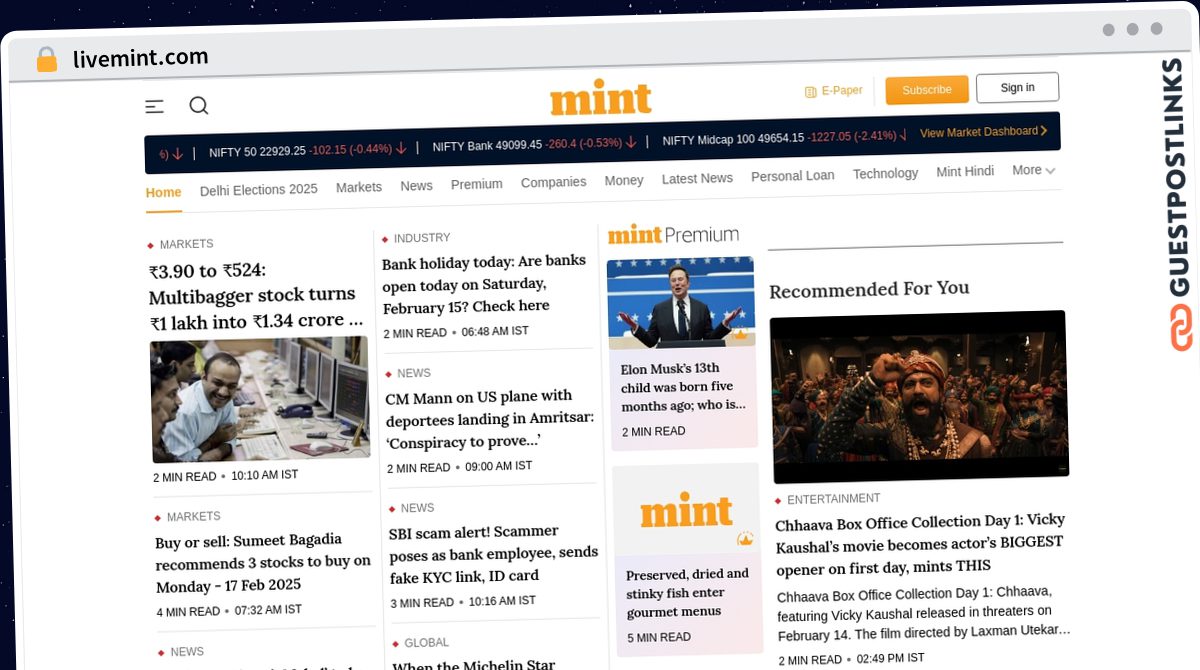Open Chhaava Box Office Collection headline
This screenshot has height=670, width=1200.
point(920,543)
